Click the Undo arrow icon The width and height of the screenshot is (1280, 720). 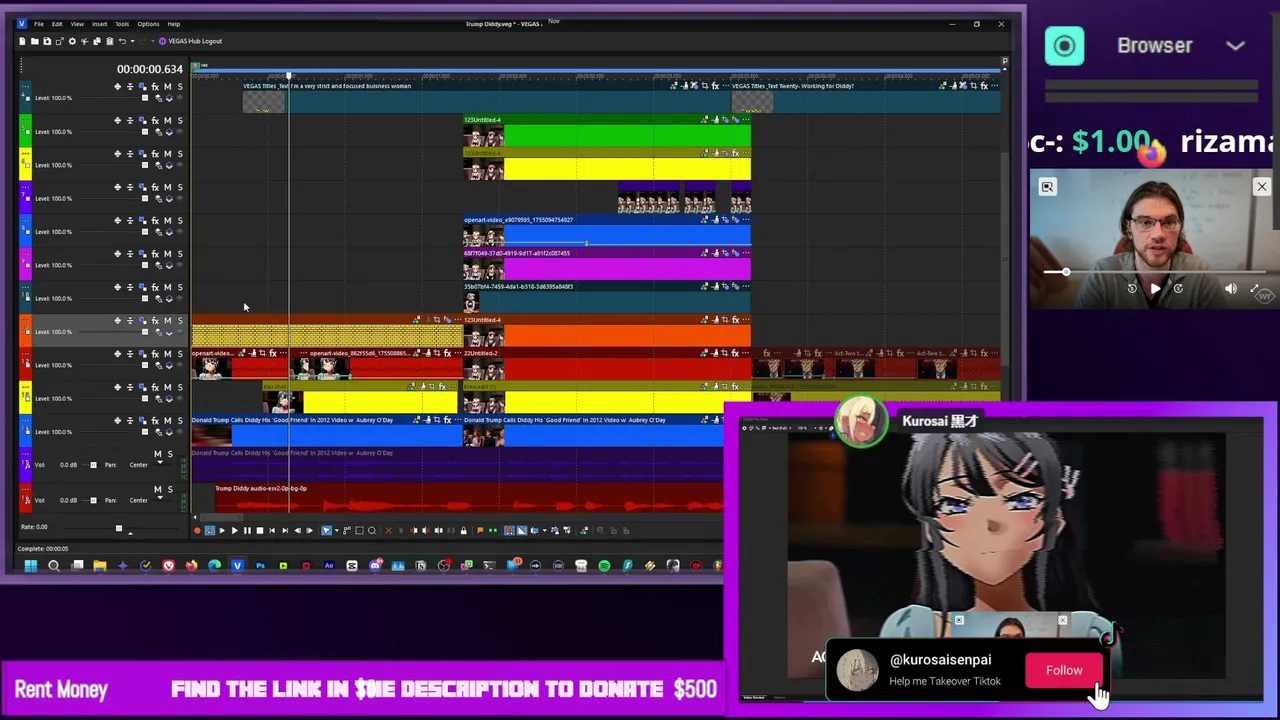(x=122, y=41)
